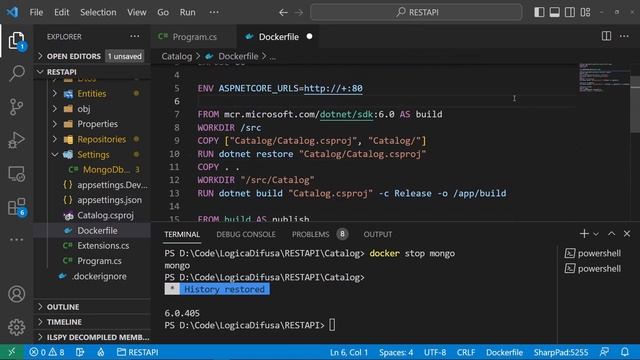Image resolution: width=640 pixels, height=360 pixels.
Task: Open the Selection menu
Action: pos(98,12)
